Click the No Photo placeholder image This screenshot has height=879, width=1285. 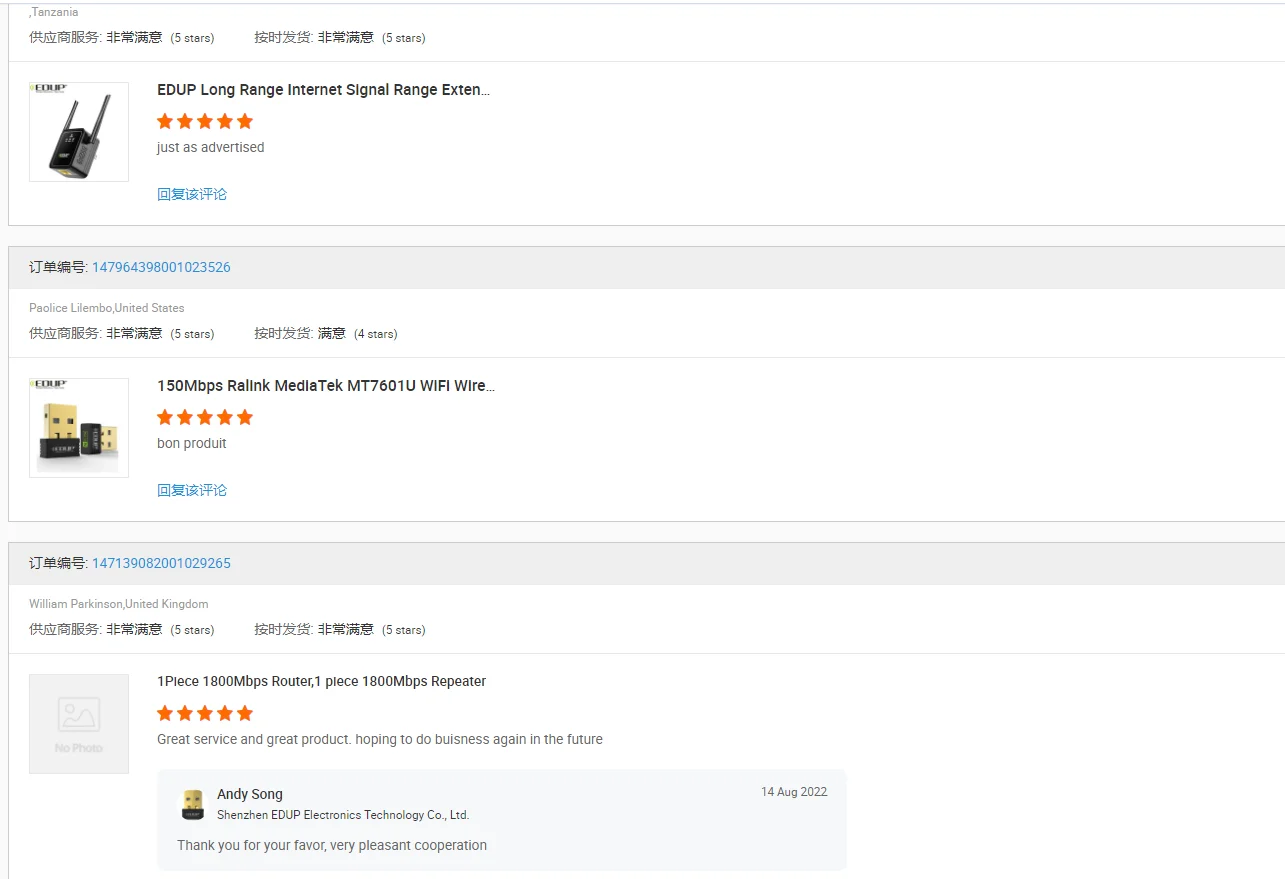[x=79, y=724]
